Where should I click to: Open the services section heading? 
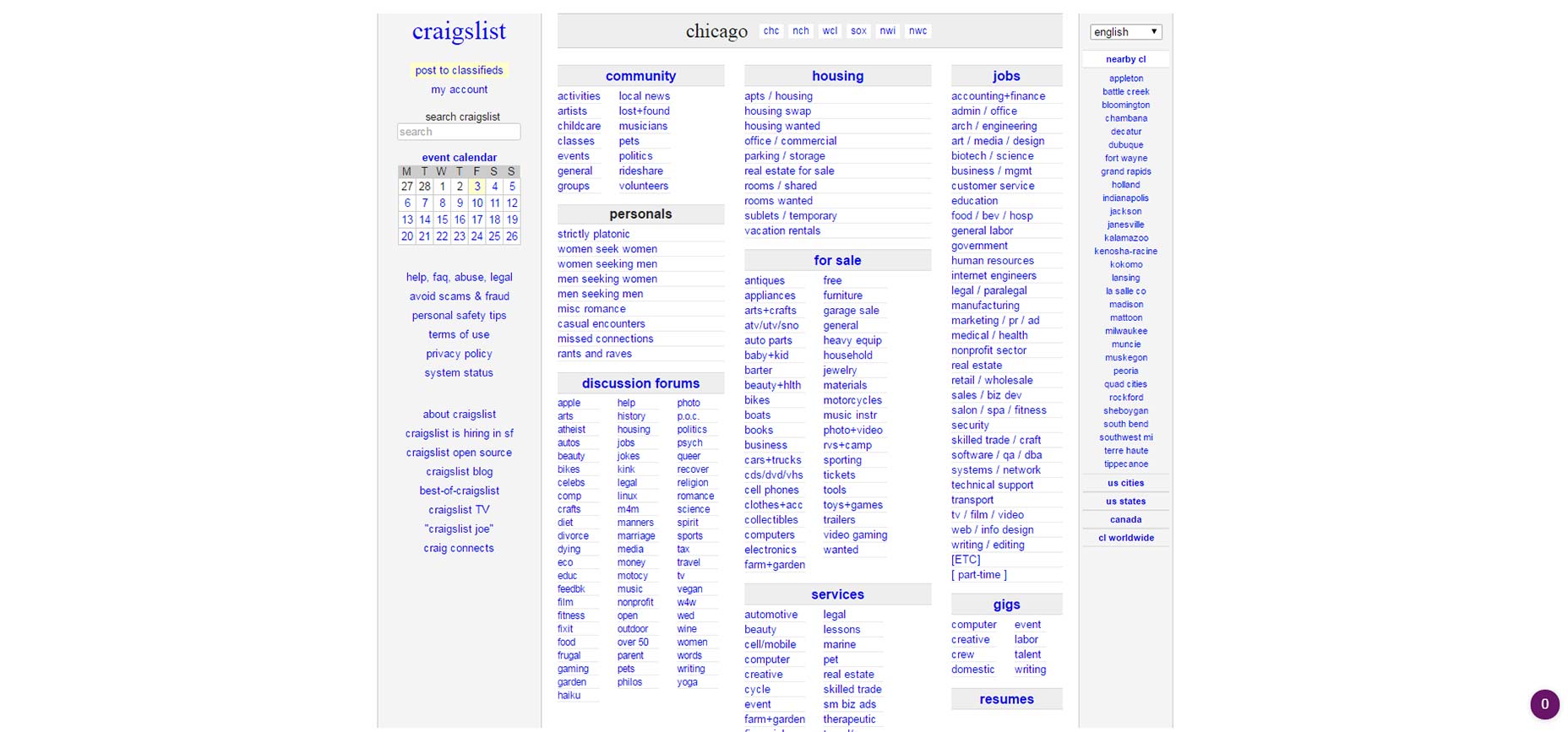[837, 595]
